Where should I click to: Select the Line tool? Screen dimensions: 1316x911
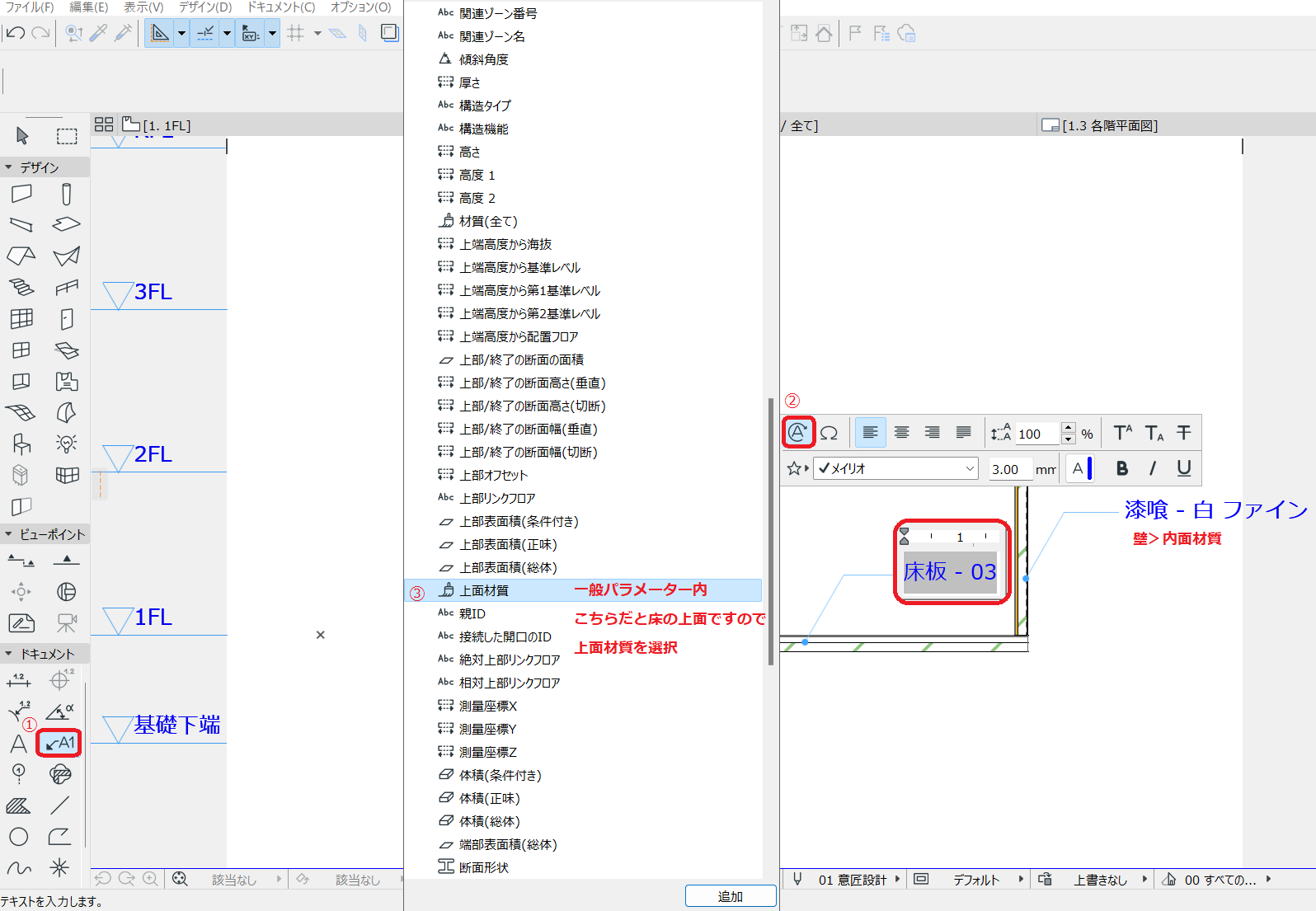point(59,805)
